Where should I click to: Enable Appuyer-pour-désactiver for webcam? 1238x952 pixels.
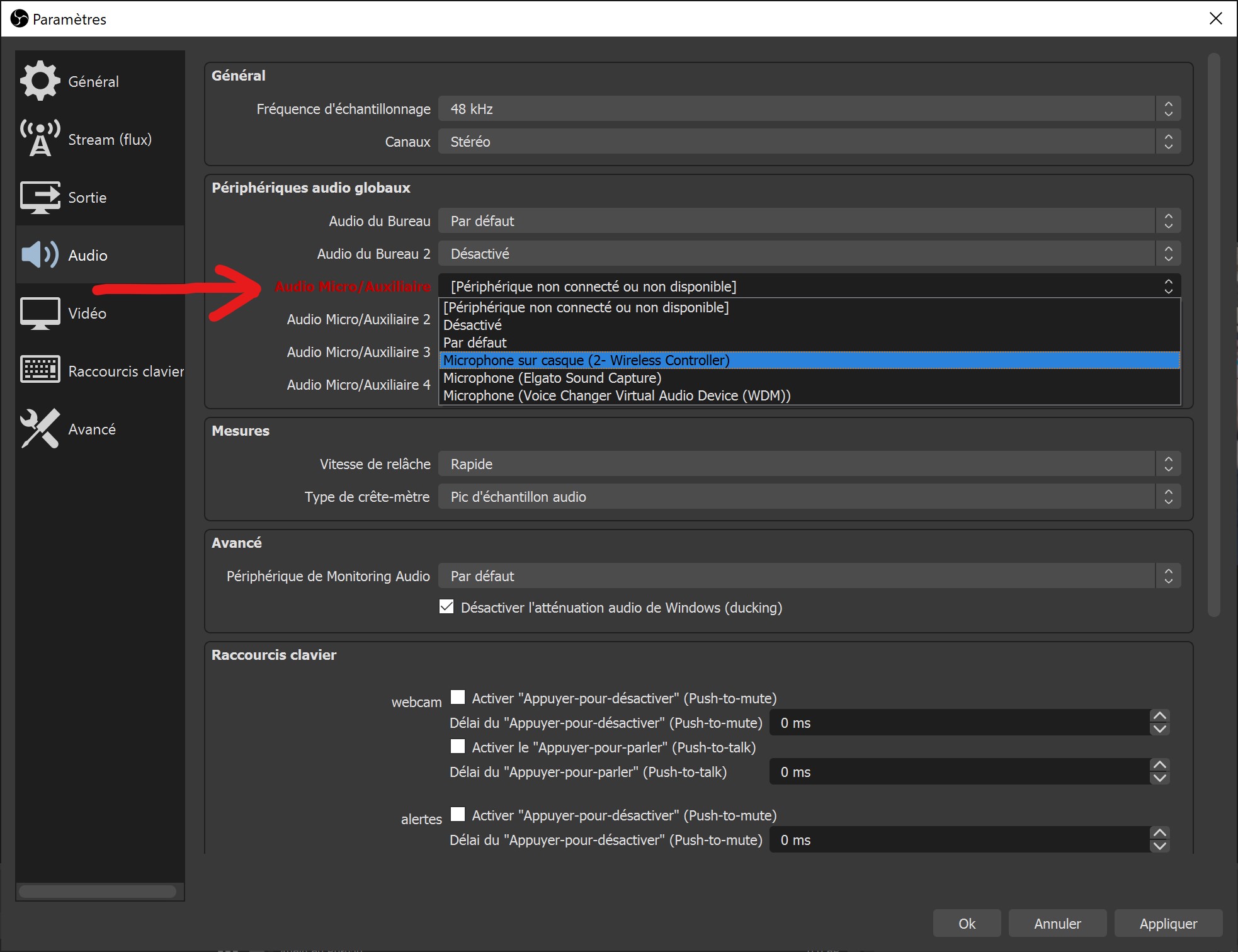point(458,697)
